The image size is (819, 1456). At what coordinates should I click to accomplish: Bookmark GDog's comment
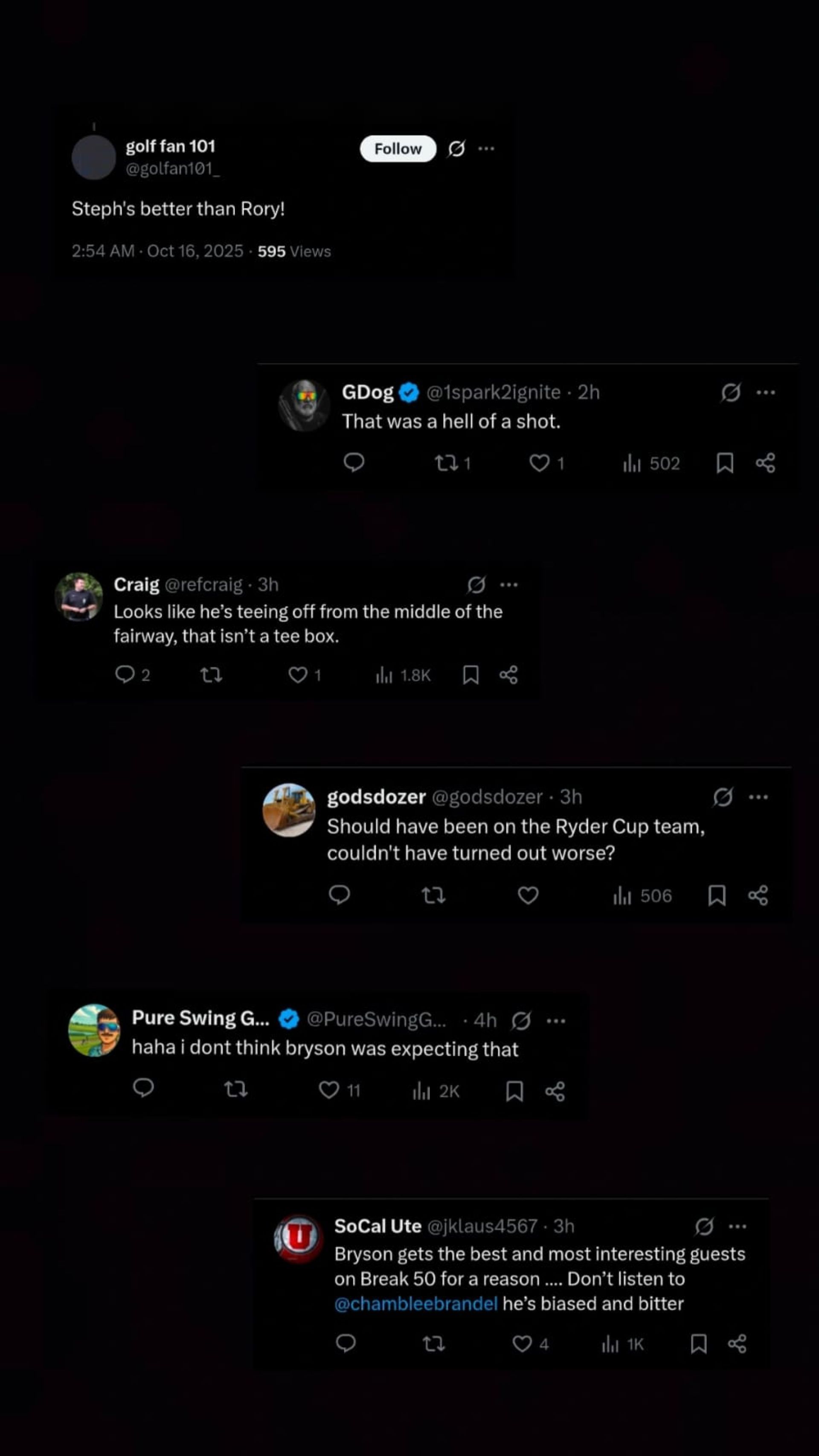point(725,463)
